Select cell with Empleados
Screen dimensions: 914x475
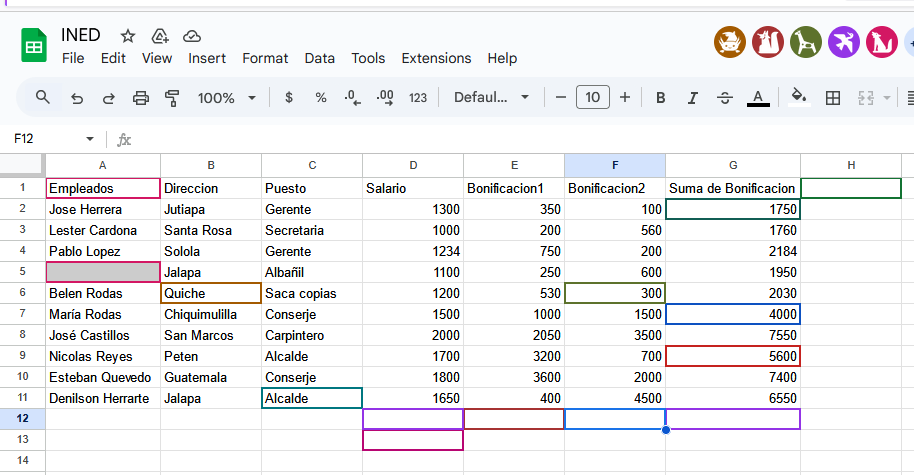103,188
